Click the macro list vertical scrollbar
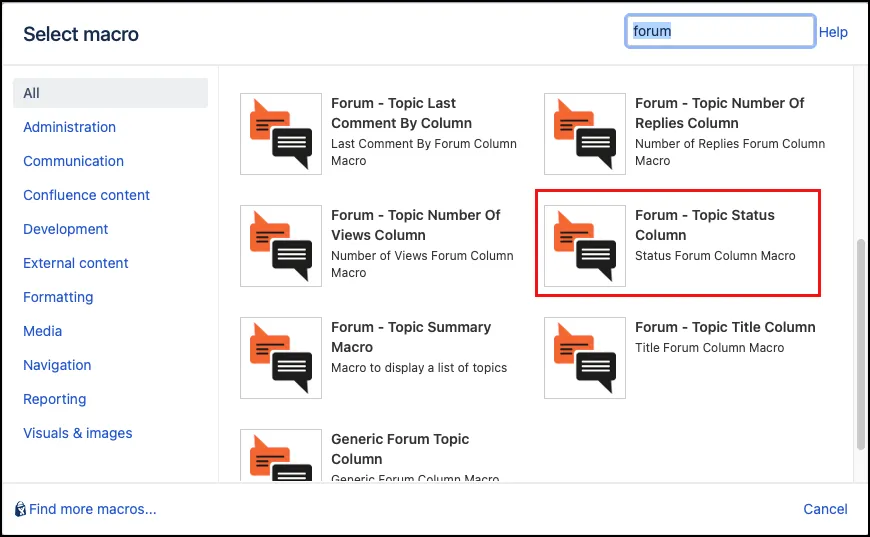This screenshot has height=537, width=870. pos(861,344)
